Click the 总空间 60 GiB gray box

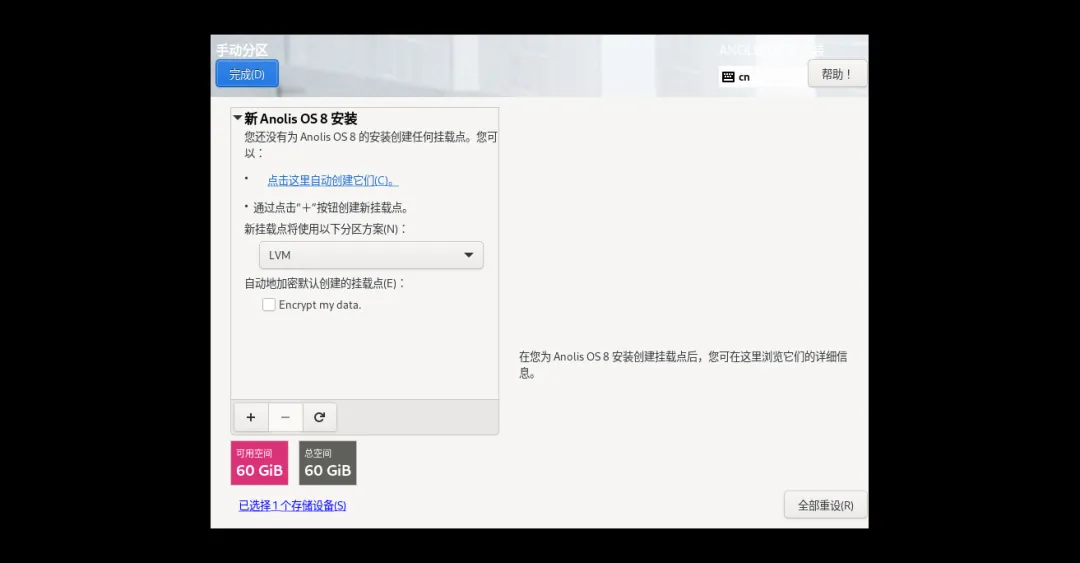point(328,463)
